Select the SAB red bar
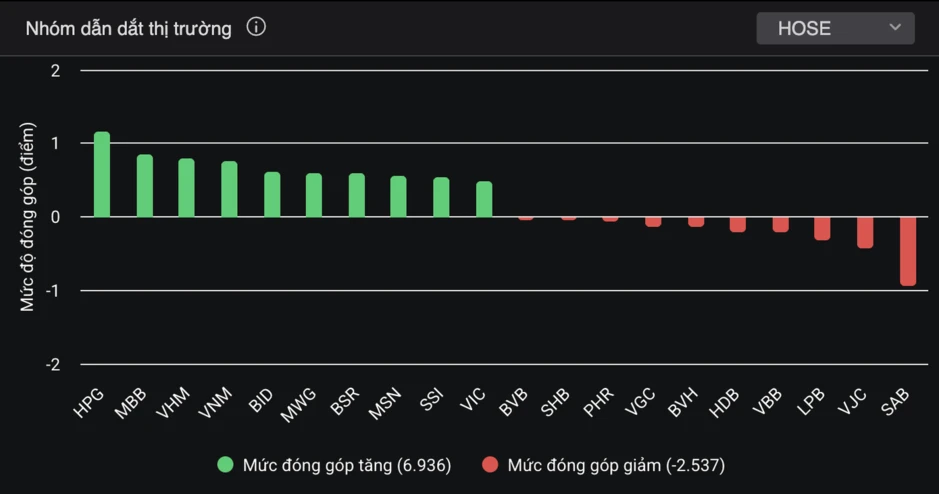Image resolution: width=939 pixels, height=494 pixels. pos(908,251)
